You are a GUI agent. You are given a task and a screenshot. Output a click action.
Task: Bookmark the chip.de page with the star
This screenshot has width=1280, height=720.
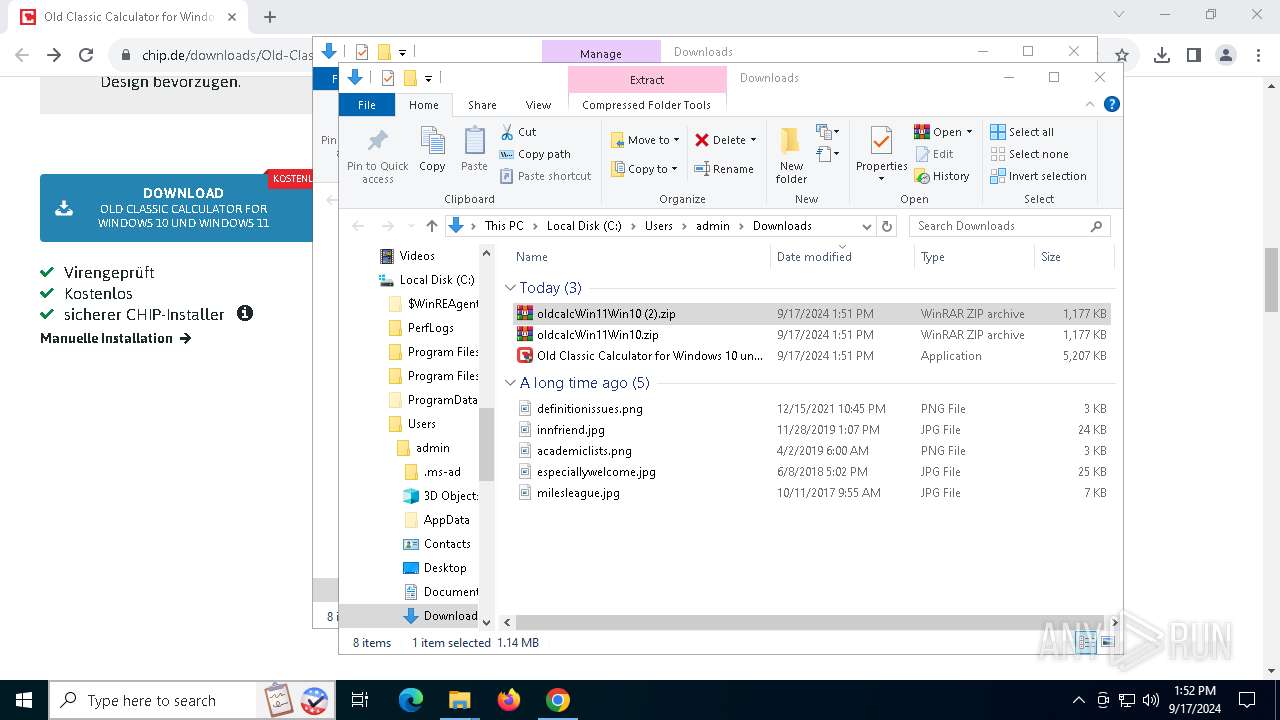pyautogui.click(x=1122, y=56)
